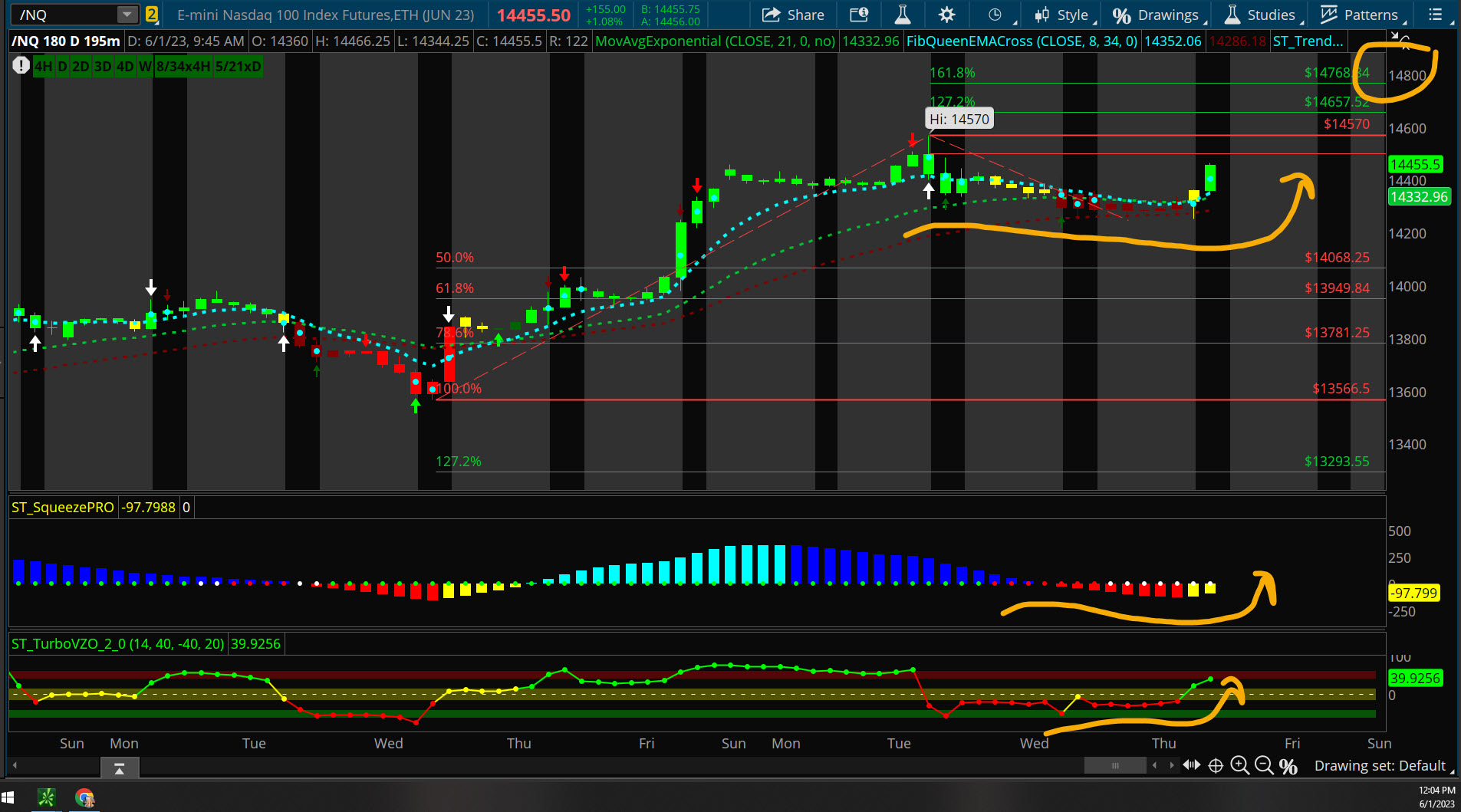Screen dimensions: 1461x812
Task: Click the percent zoom reset button
Action: [x=1288, y=765]
